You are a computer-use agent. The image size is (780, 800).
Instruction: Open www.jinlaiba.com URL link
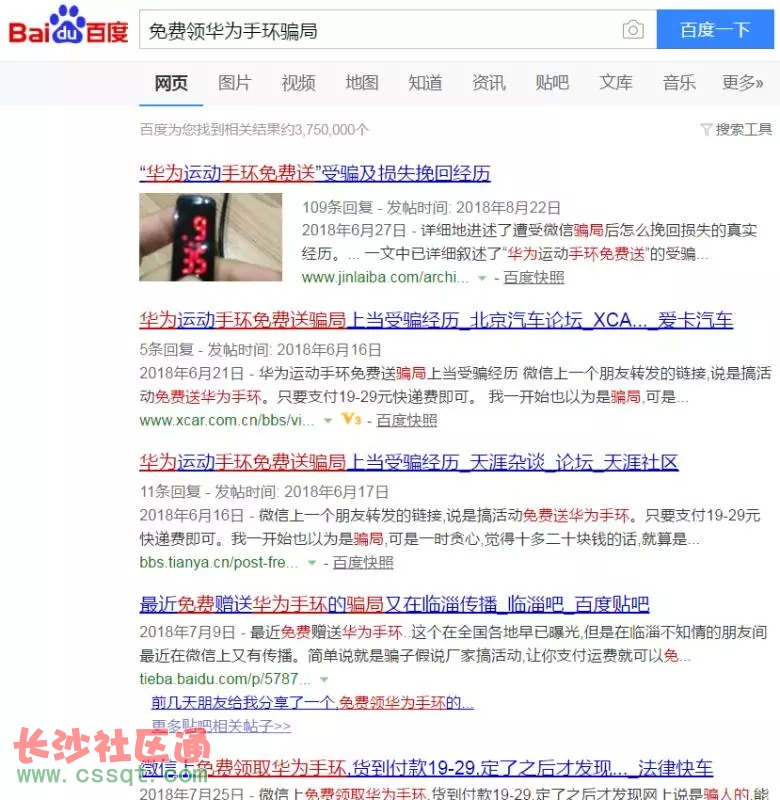tap(385, 278)
